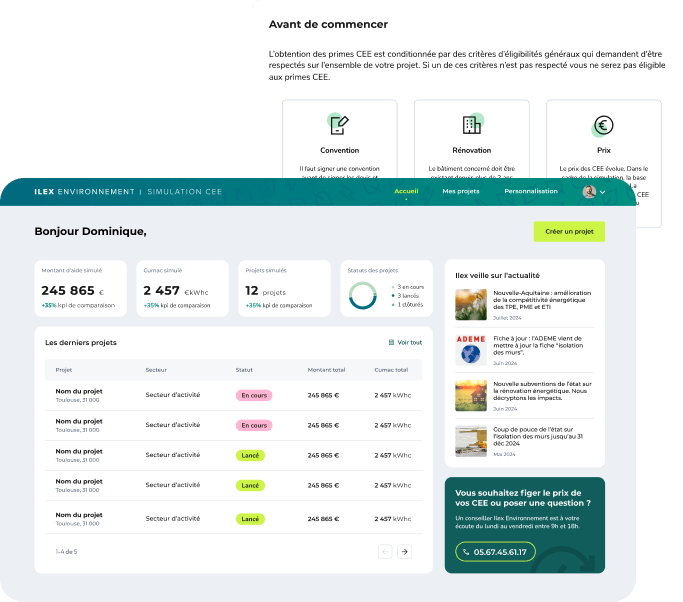
Task: Go to previous page of projects table
Action: click(385, 551)
